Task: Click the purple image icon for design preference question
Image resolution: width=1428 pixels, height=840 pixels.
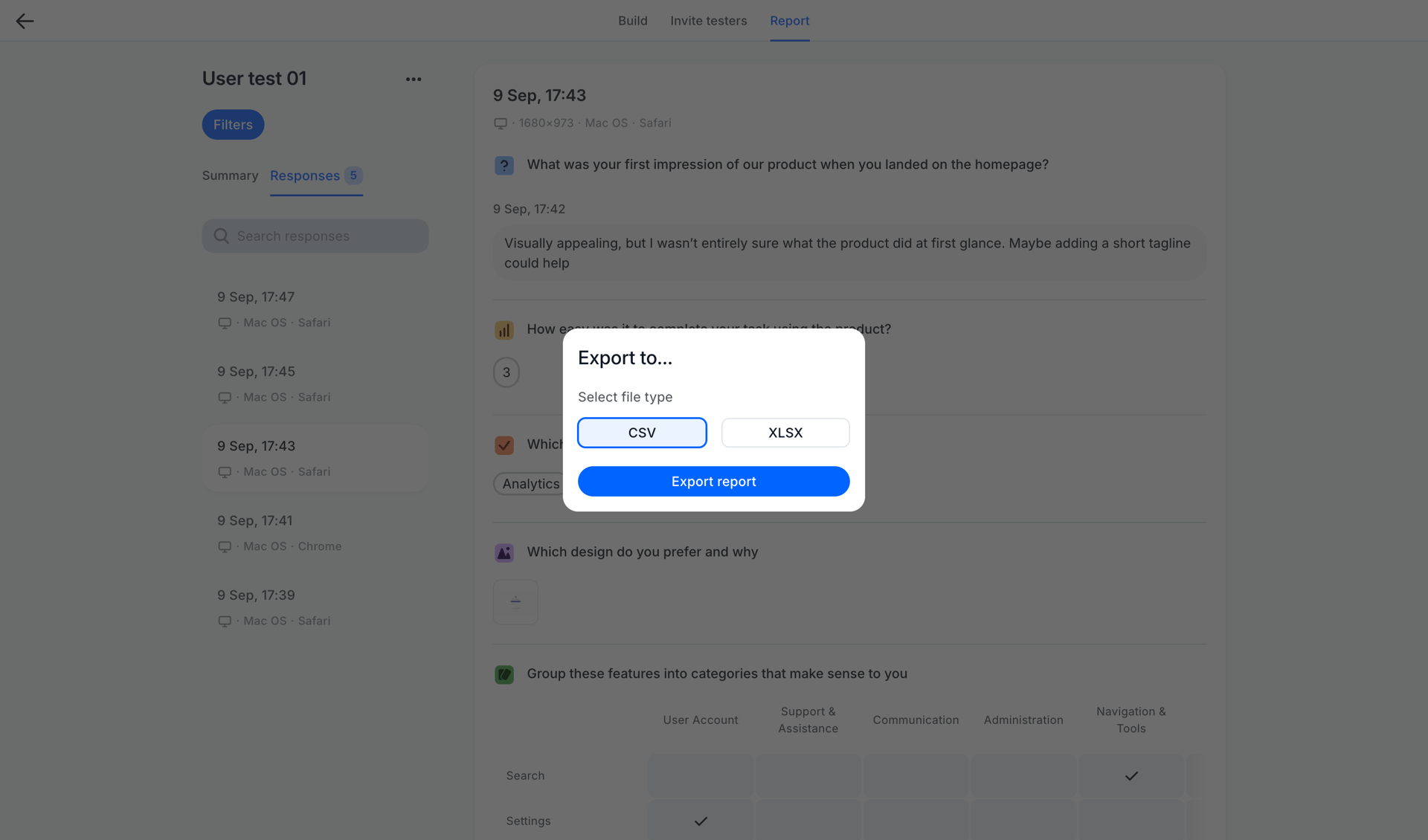Action: coord(504,552)
